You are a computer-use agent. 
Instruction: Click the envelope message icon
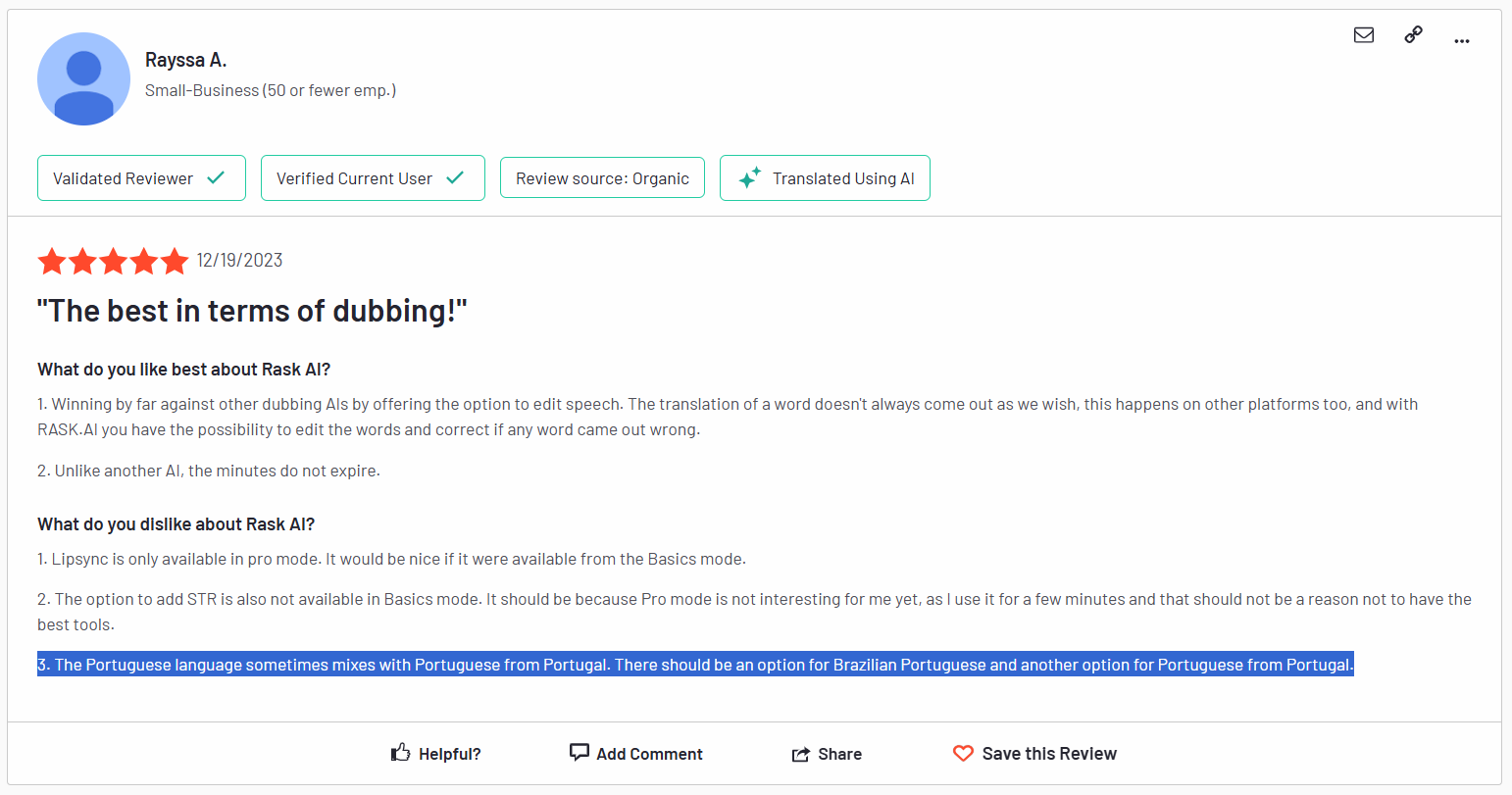pyautogui.click(x=1363, y=35)
